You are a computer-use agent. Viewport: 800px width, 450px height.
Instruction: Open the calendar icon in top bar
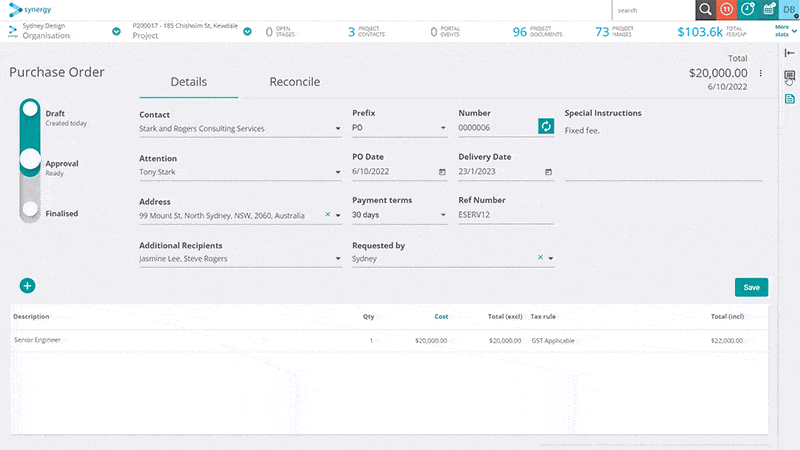[768, 10]
